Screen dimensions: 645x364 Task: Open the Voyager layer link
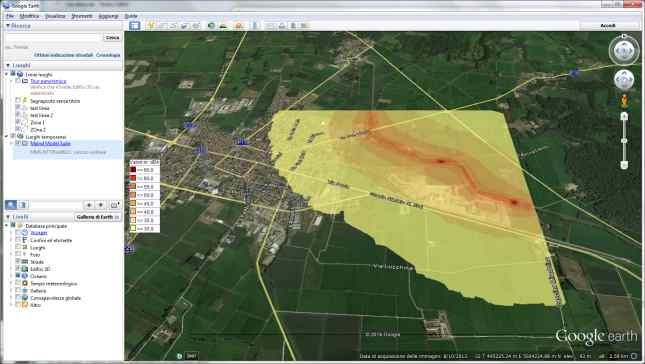coord(39,233)
